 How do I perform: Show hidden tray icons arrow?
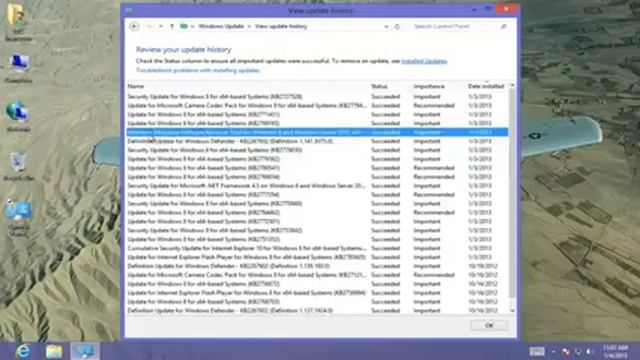coord(553,351)
